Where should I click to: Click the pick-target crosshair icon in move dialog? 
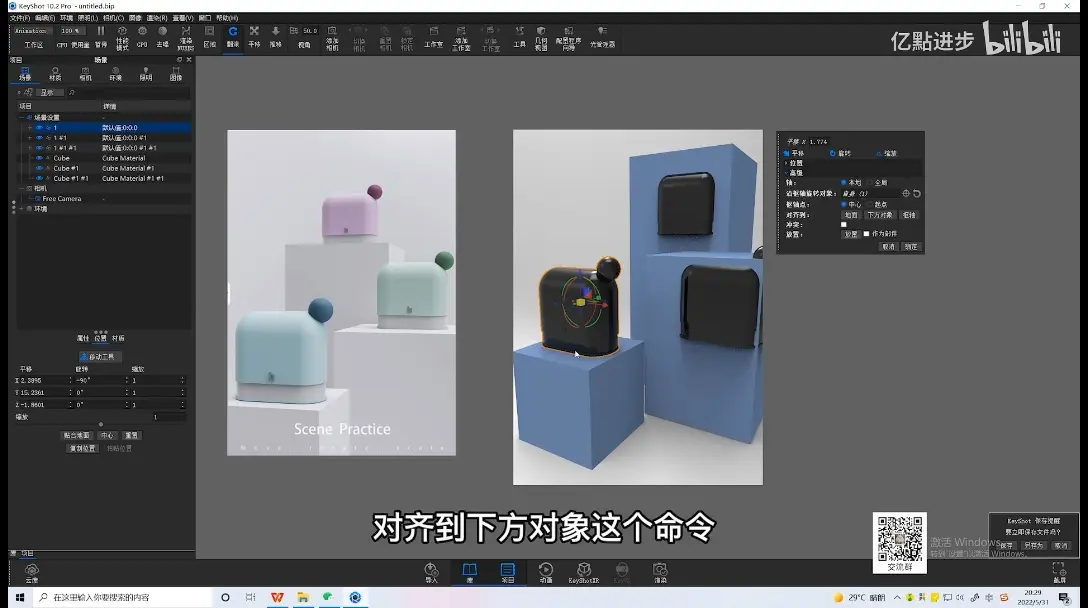pyautogui.click(x=906, y=194)
